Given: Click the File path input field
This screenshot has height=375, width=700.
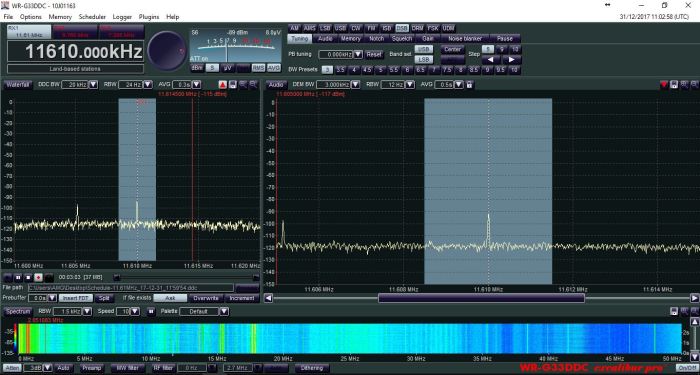Looking at the screenshot, I should click(131, 288).
